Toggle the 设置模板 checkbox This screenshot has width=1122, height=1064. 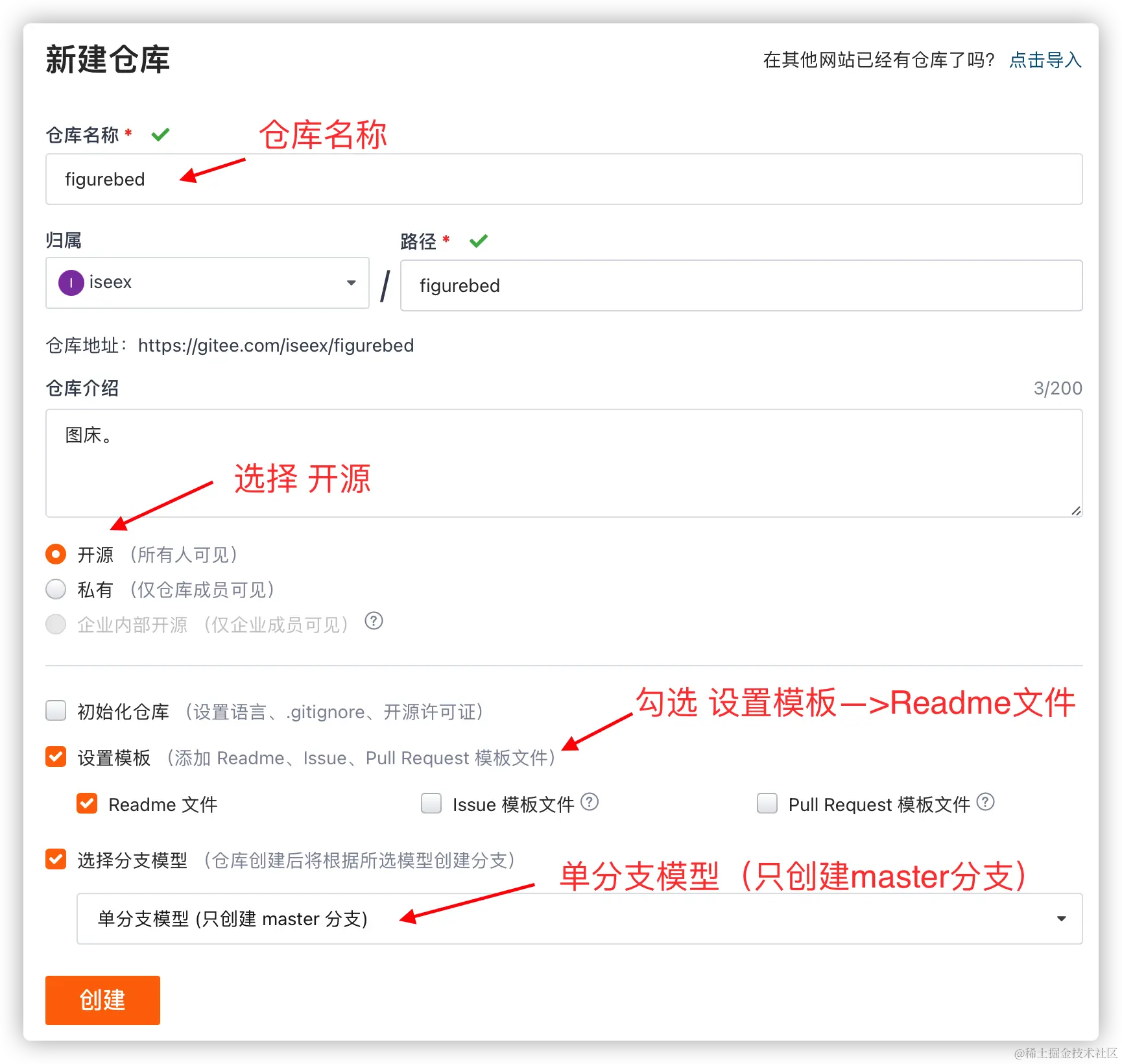(56, 756)
